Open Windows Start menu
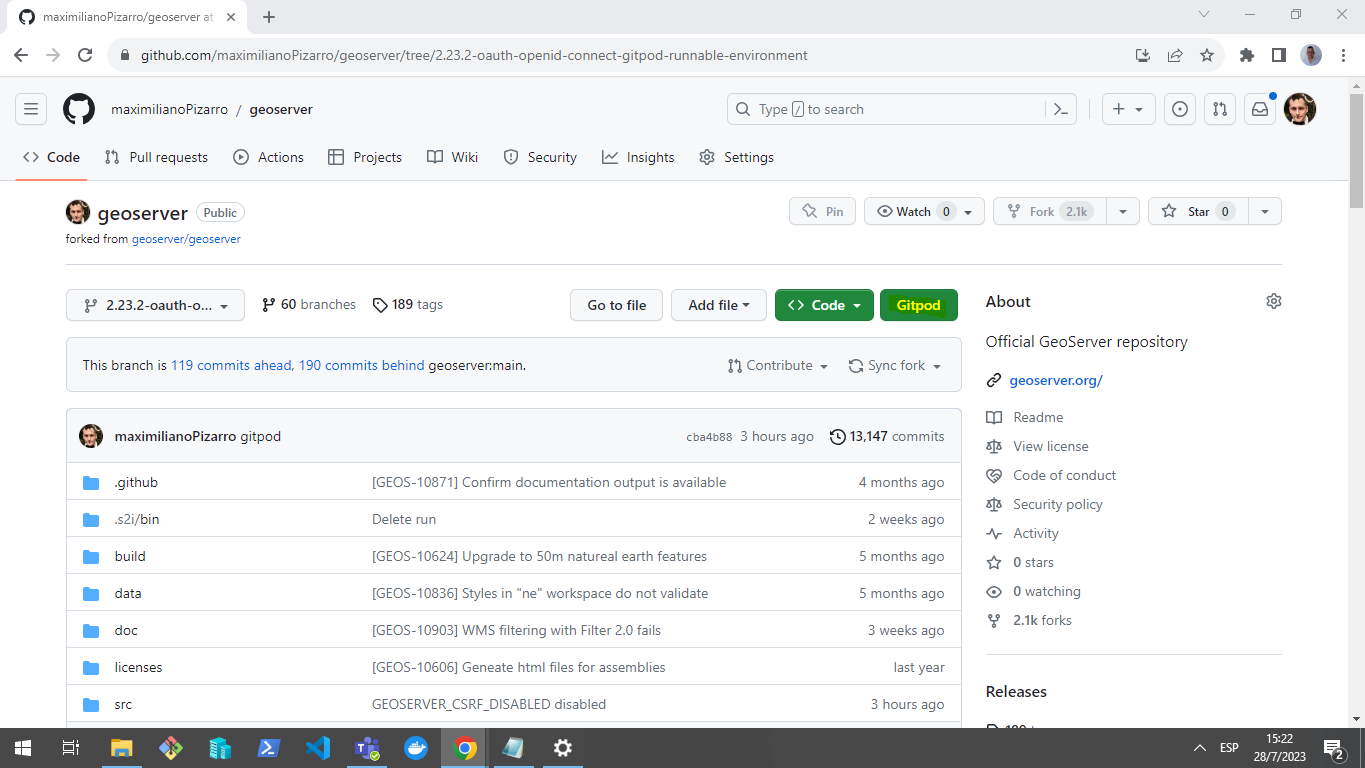 click(x=22, y=747)
